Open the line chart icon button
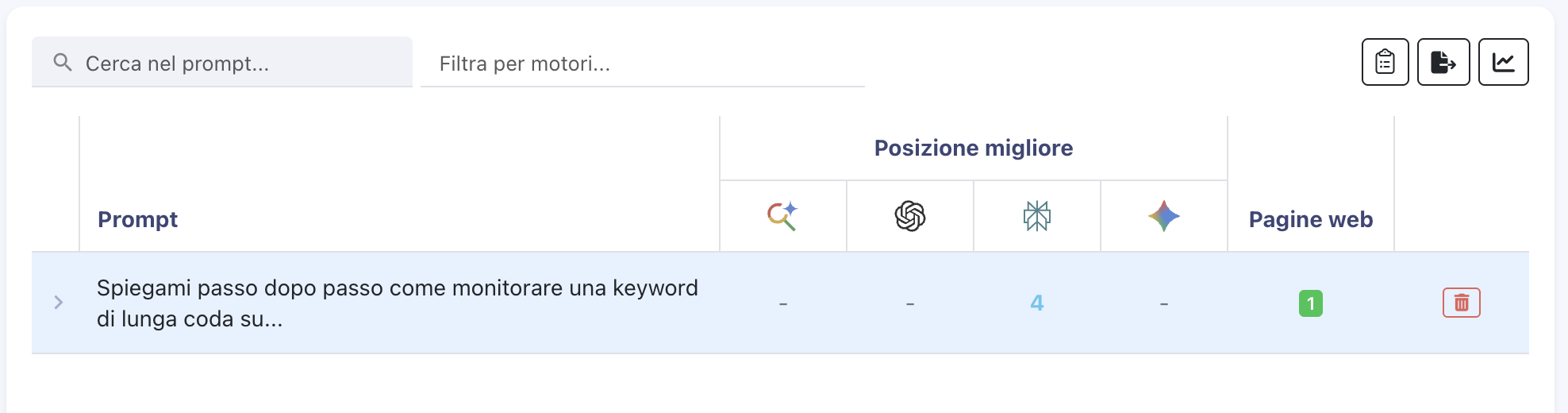The width and height of the screenshot is (1568, 413). point(1503,62)
